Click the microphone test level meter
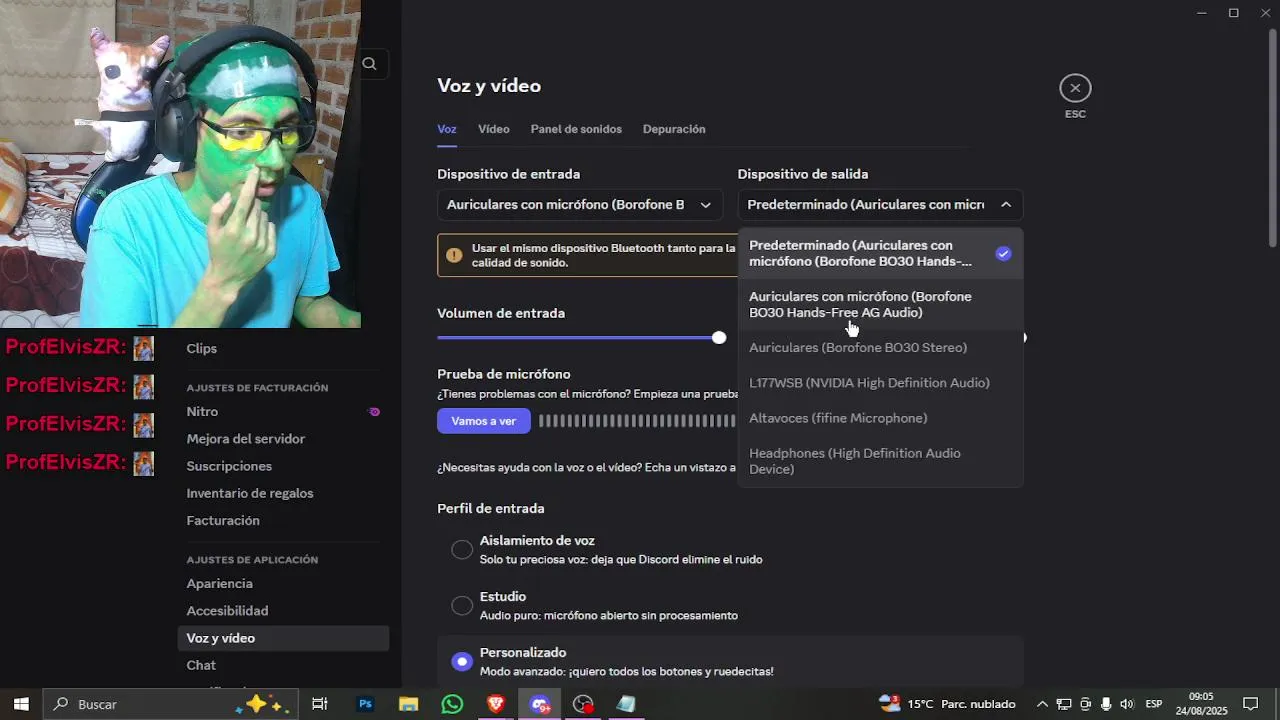Screen dimensions: 1280x720 (x=638, y=421)
